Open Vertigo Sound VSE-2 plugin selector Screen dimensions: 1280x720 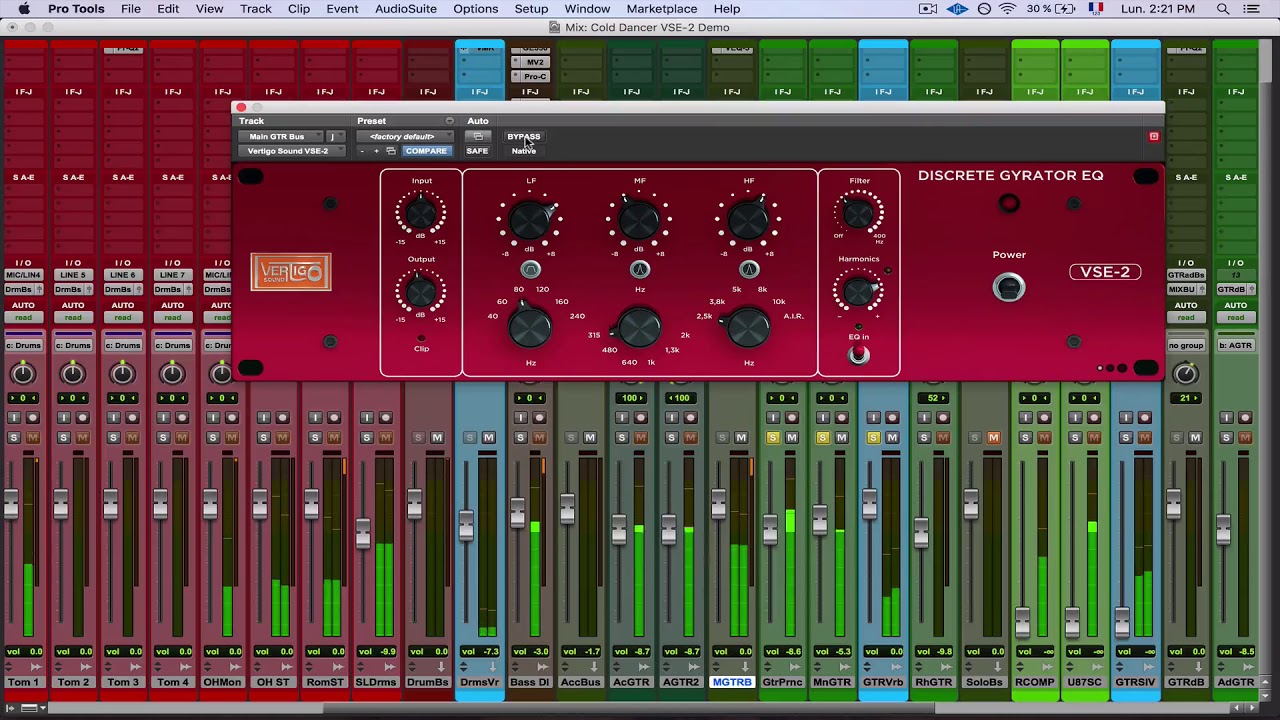point(290,151)
